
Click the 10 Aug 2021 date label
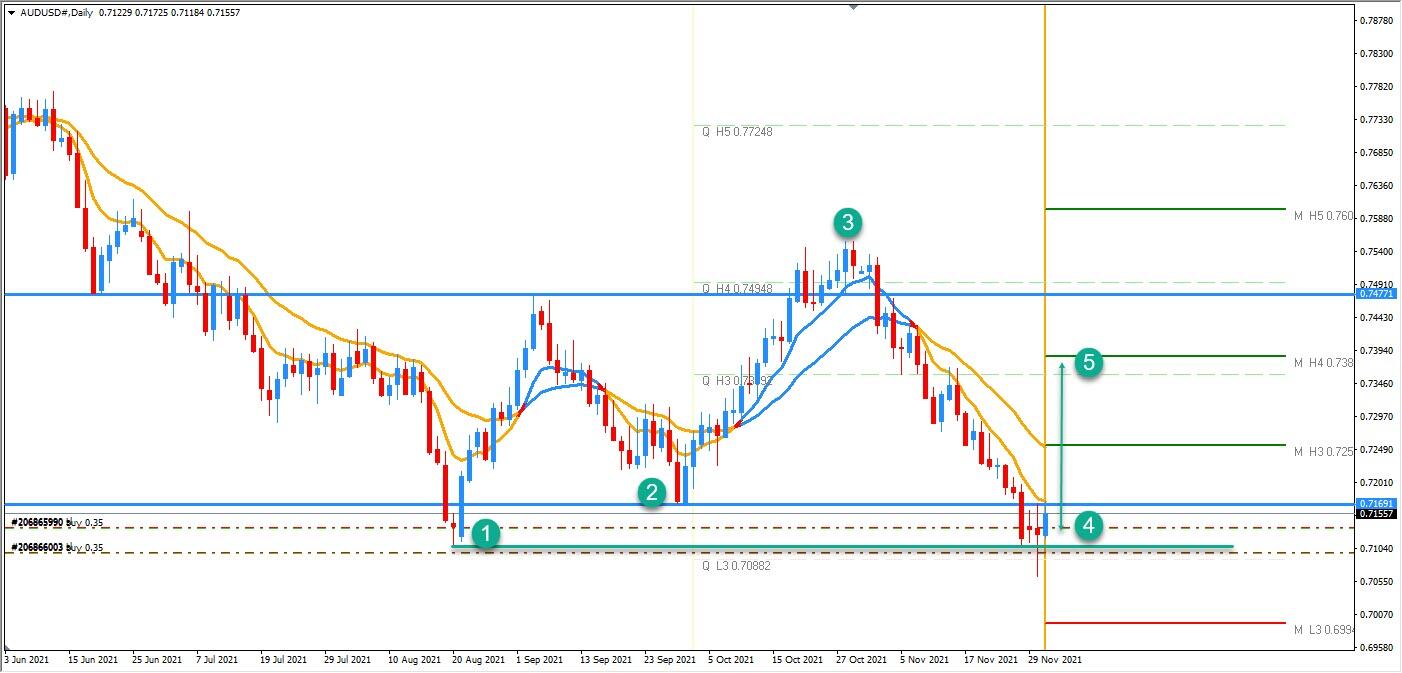coord(415,660)
